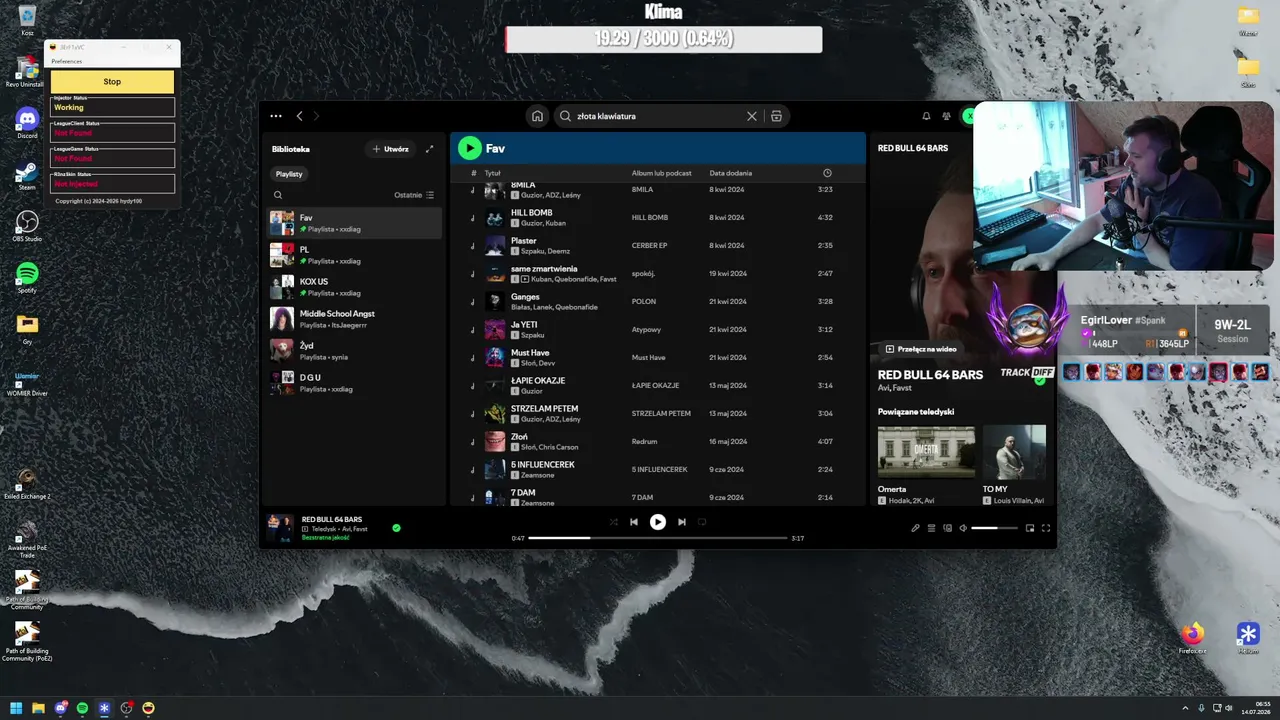Click Utwórz to create a playlist
The image size is (1280, 720).
(x=390, y=149)
